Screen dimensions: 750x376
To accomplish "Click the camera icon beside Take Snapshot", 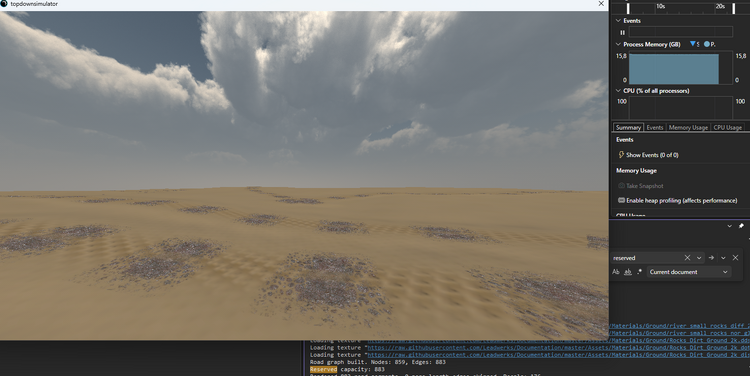I will [621, 186].
